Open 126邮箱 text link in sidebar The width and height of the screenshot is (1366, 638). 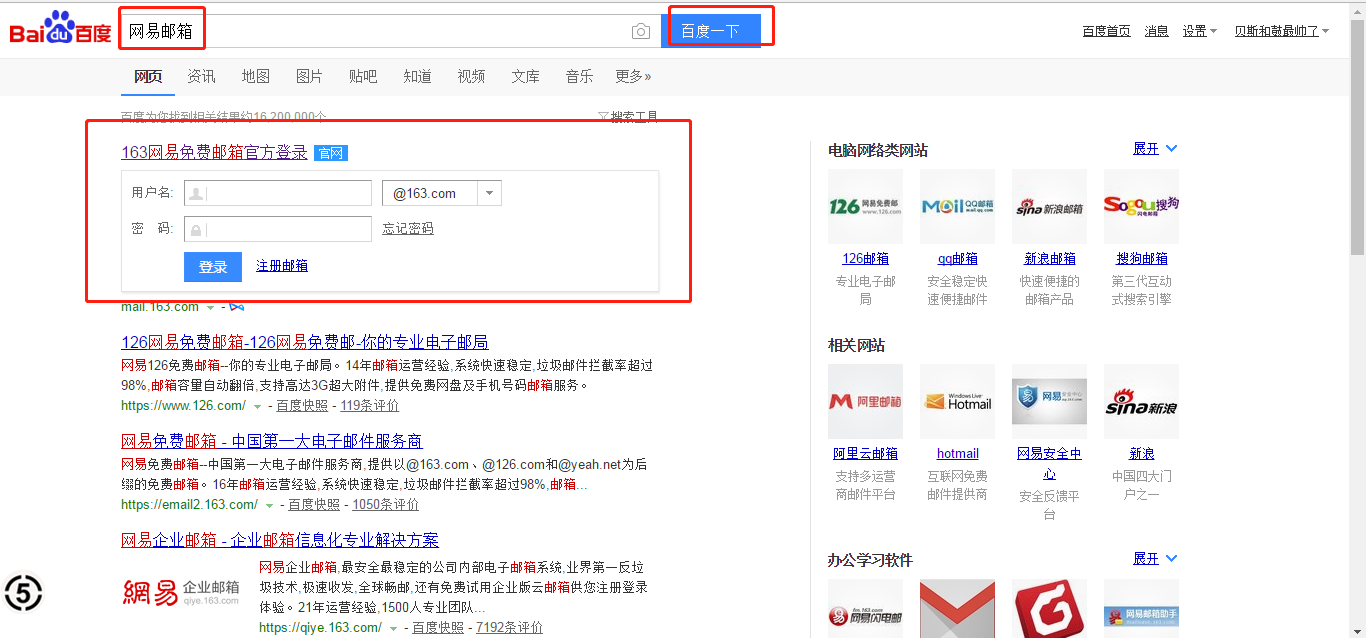click(865, 258)
